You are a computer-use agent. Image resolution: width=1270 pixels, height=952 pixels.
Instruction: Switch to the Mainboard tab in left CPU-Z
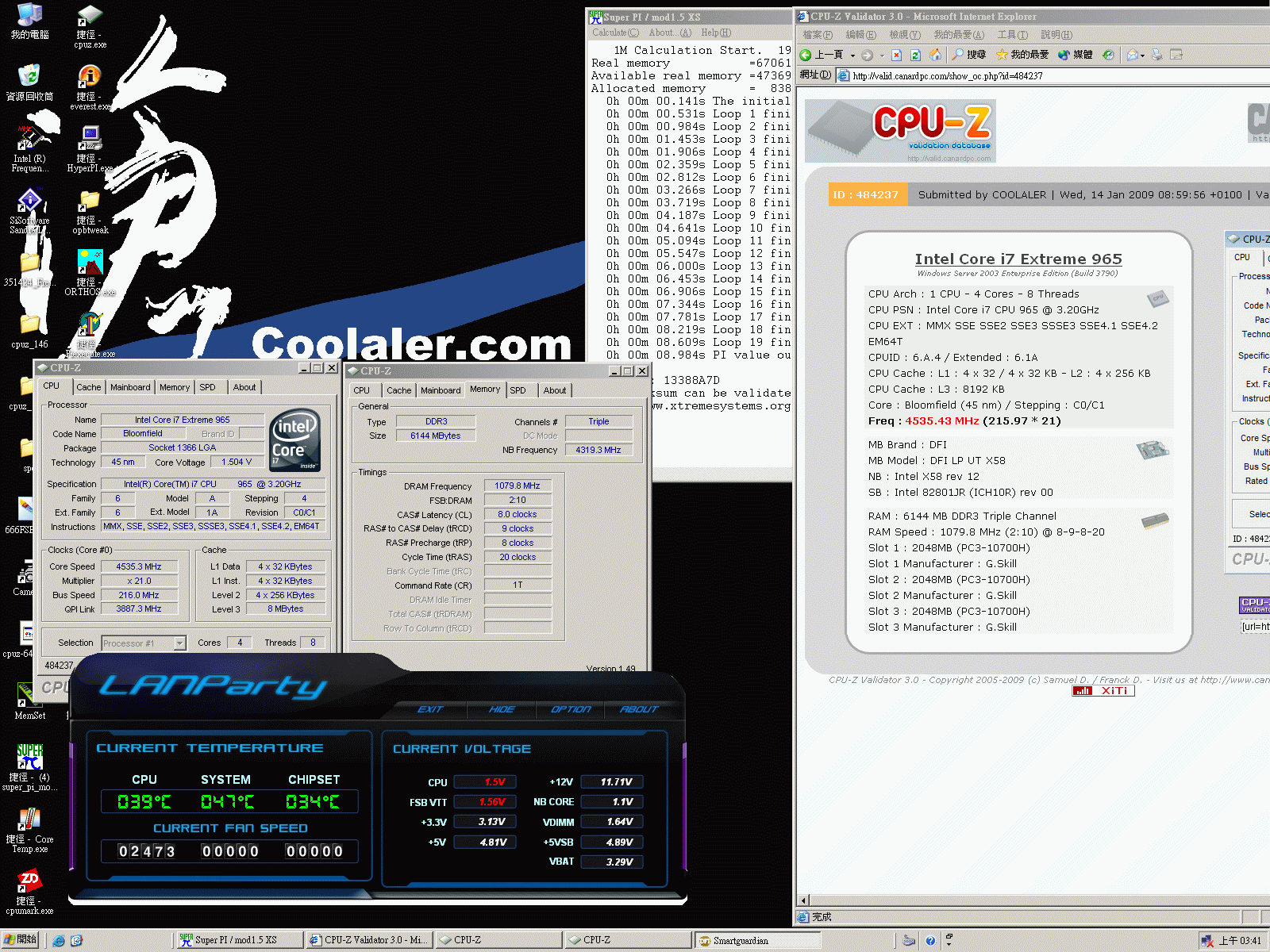tap(130, 387)
